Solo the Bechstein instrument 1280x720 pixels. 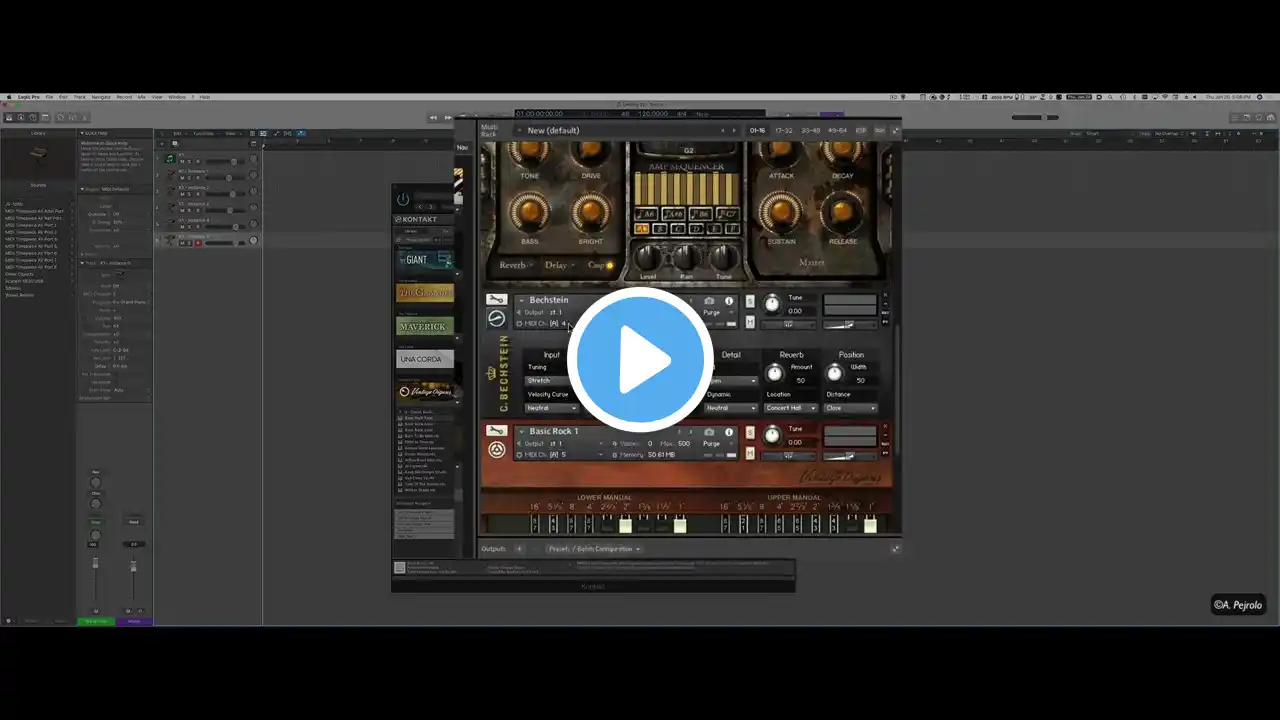(x=750, y=301)
